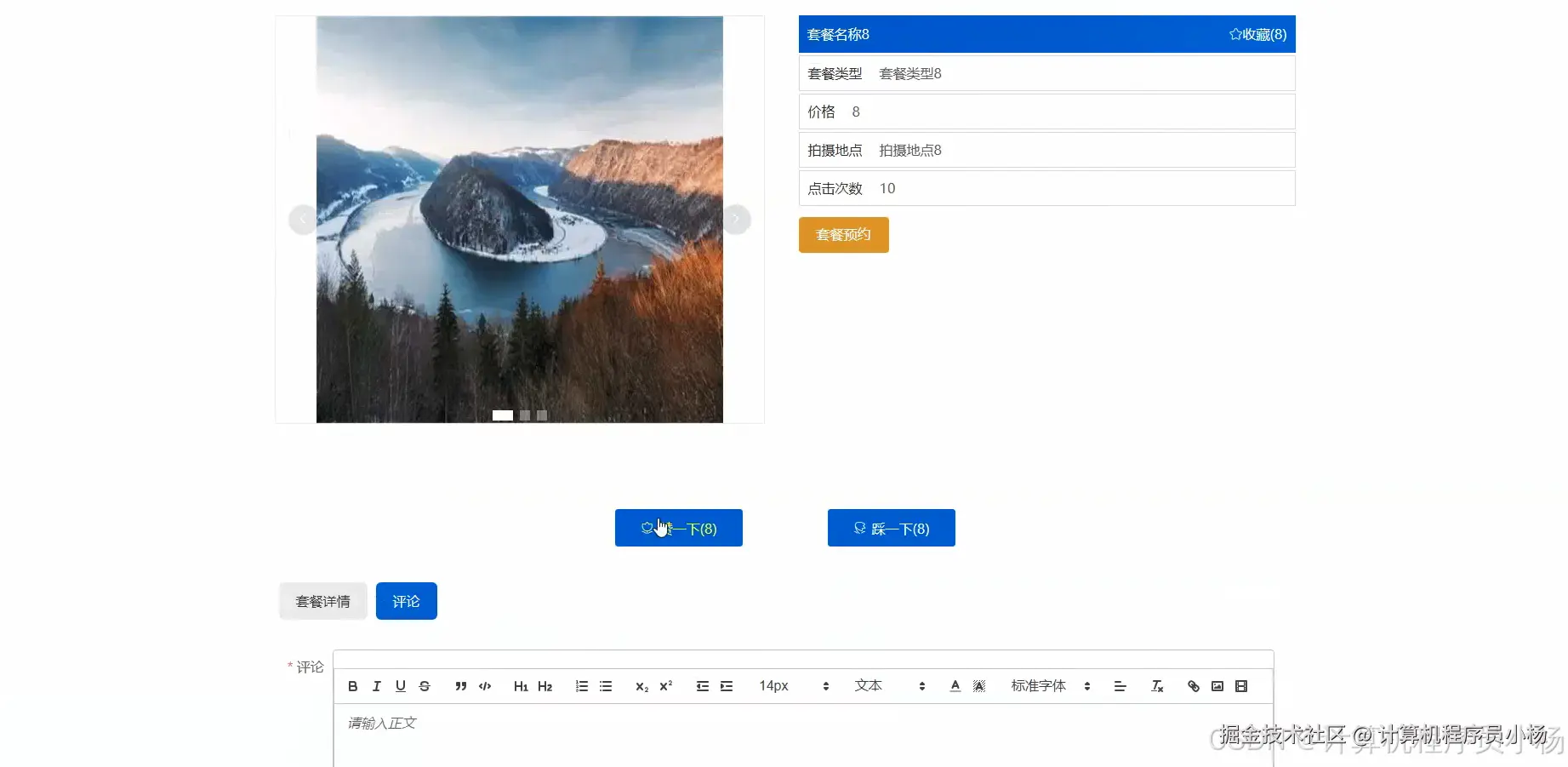Decrease text indent
Screen dimensions: 1568x767
coord(703,686)
